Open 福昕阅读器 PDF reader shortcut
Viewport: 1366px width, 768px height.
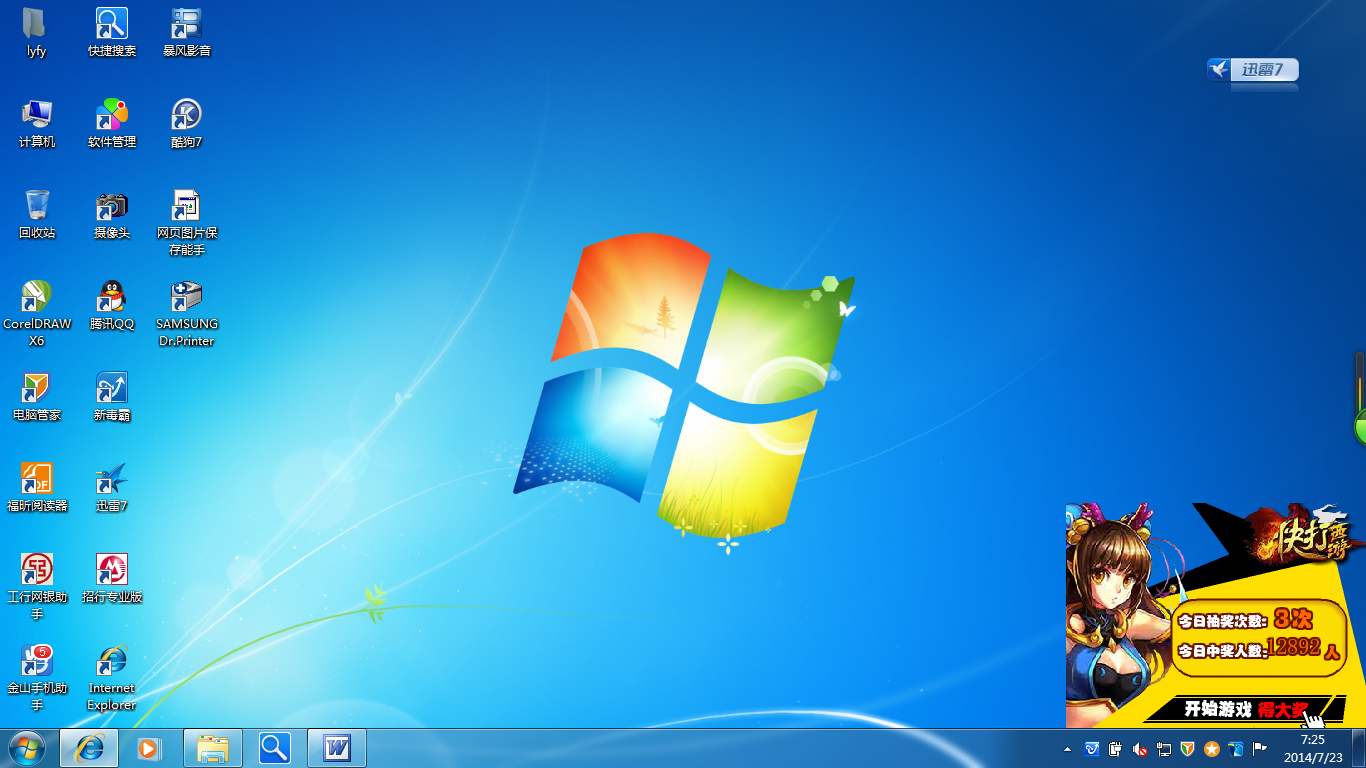coord(36,487)
